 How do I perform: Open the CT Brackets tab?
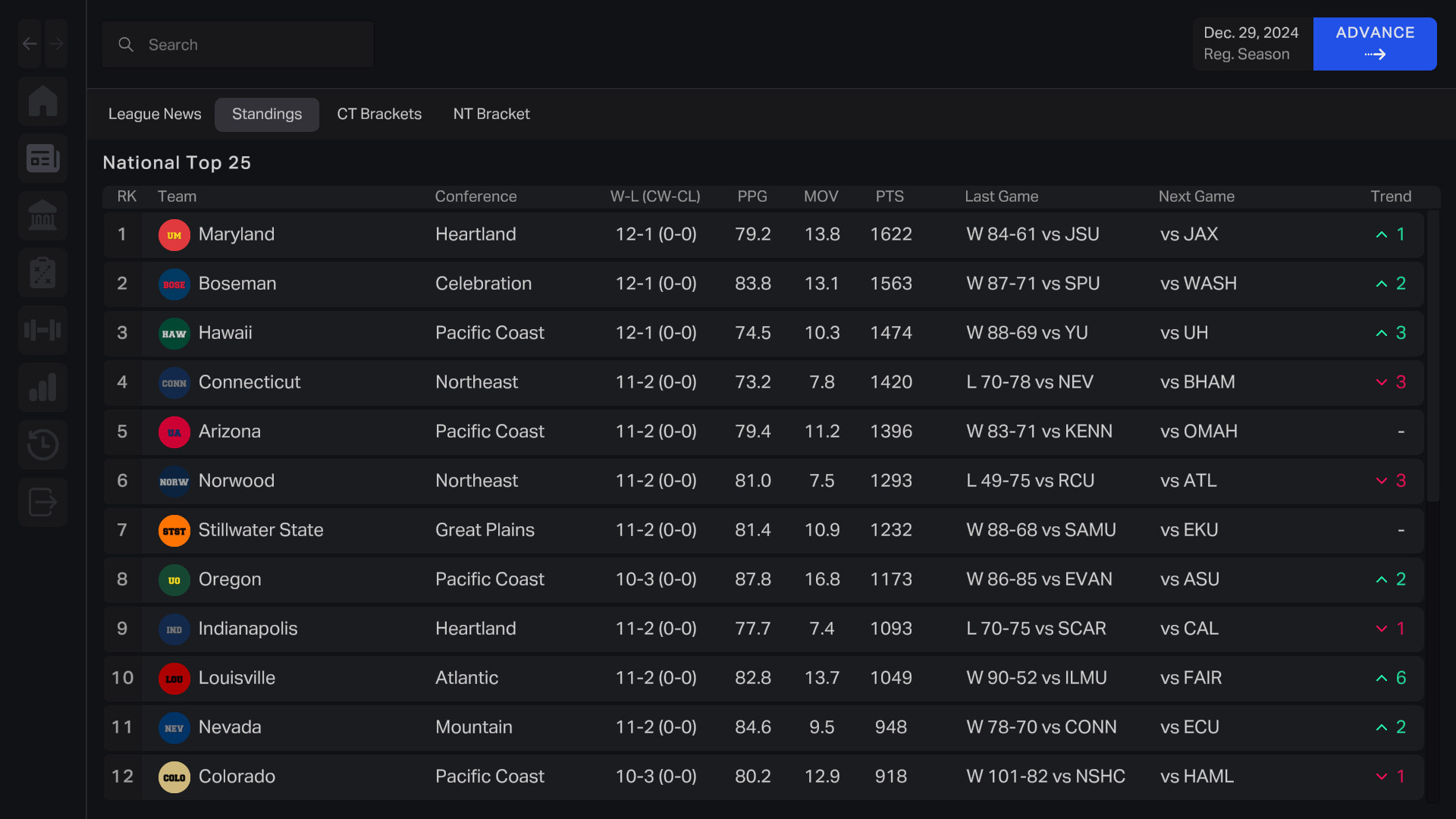pos(379,114)
